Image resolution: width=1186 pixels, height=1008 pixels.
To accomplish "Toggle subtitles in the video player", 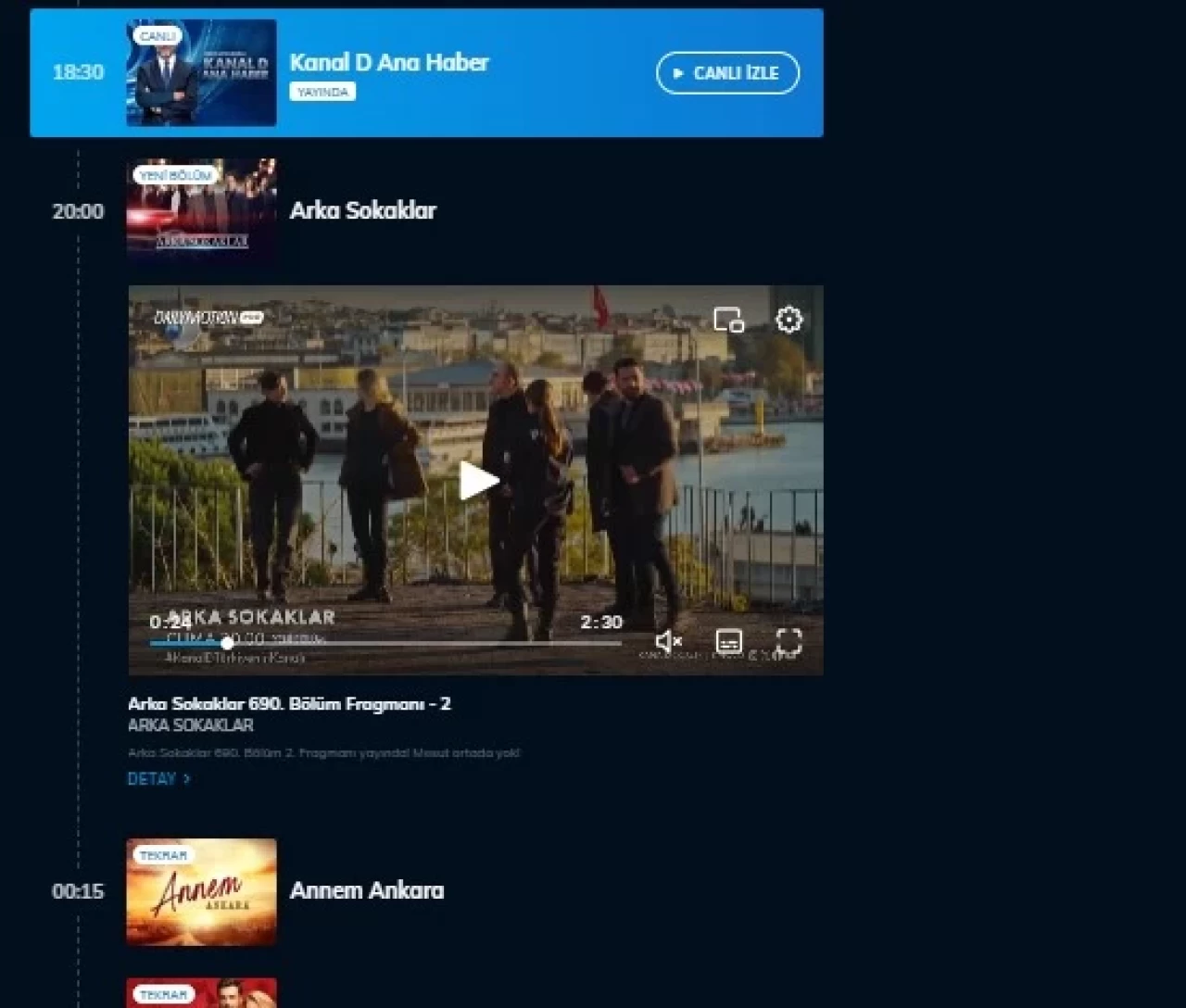I will coord(729,641).
